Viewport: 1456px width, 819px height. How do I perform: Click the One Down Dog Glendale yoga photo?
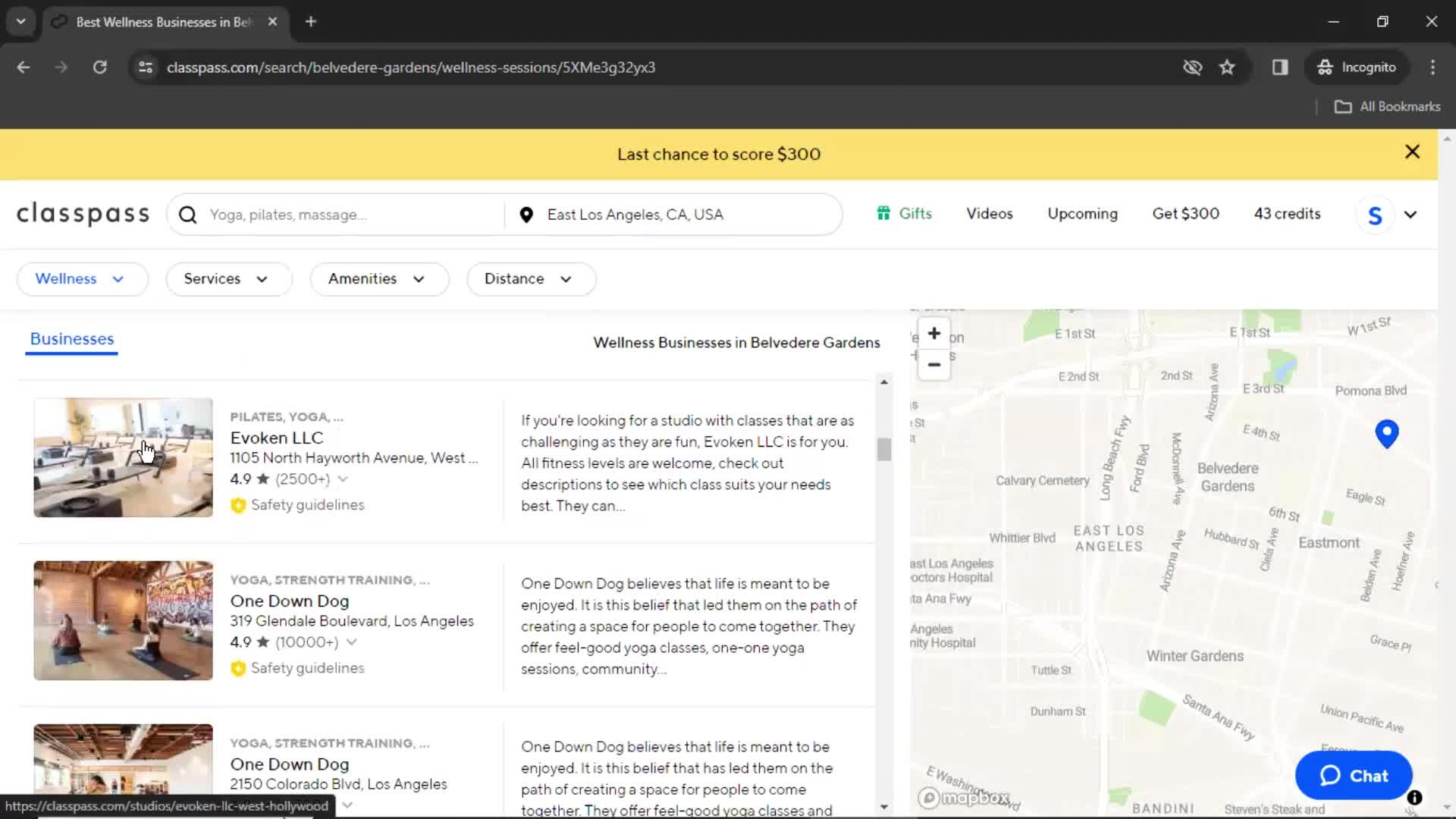123,620
